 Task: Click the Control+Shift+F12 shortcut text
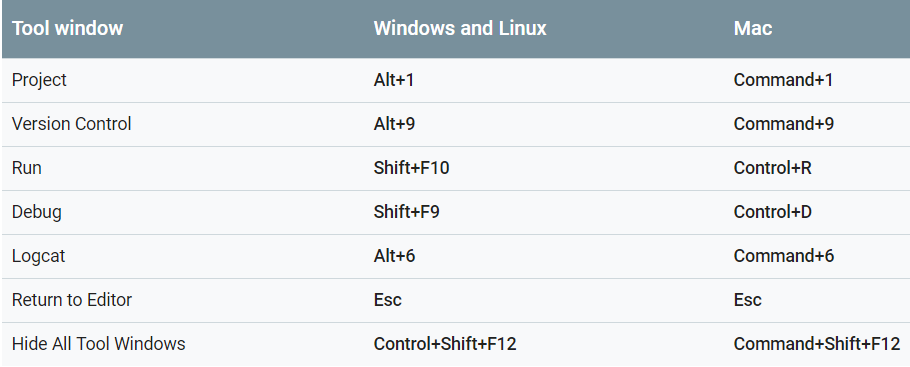(445, 344)
